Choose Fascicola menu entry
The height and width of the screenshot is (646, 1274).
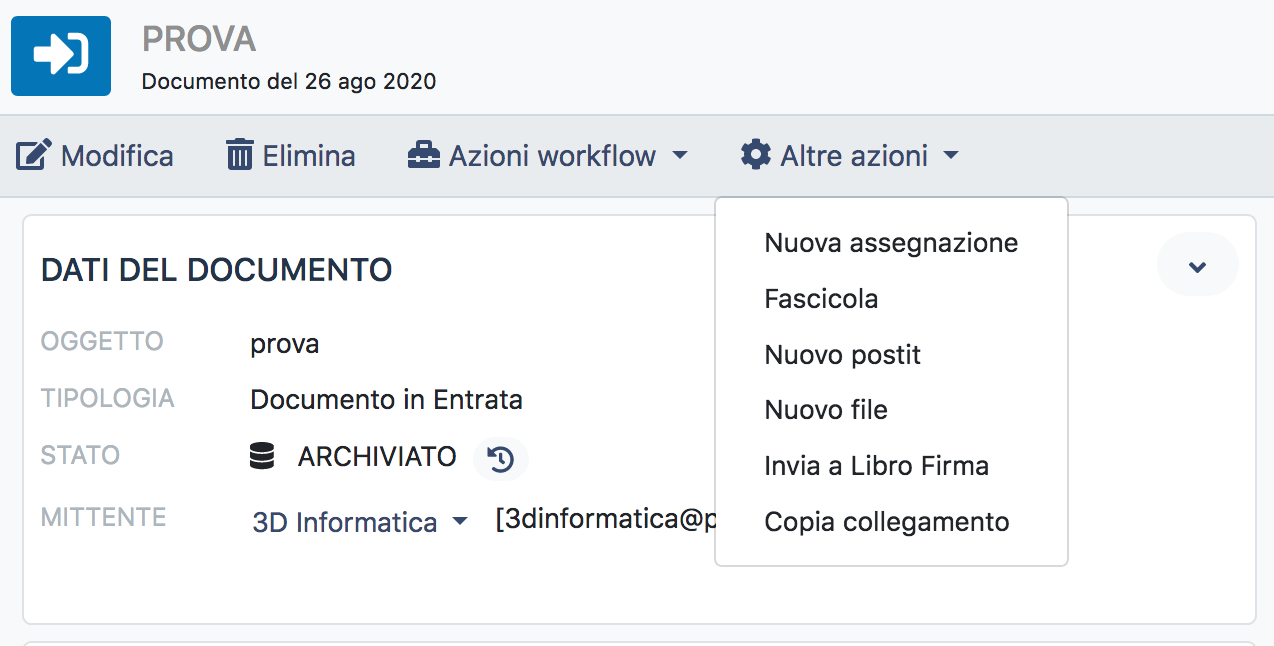coord(821,299)
